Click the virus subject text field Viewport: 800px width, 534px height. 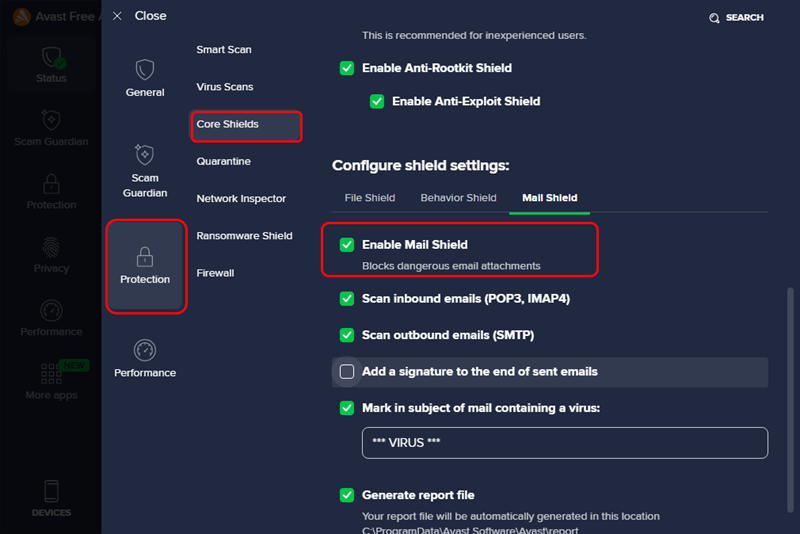click(x=565, y=443)
